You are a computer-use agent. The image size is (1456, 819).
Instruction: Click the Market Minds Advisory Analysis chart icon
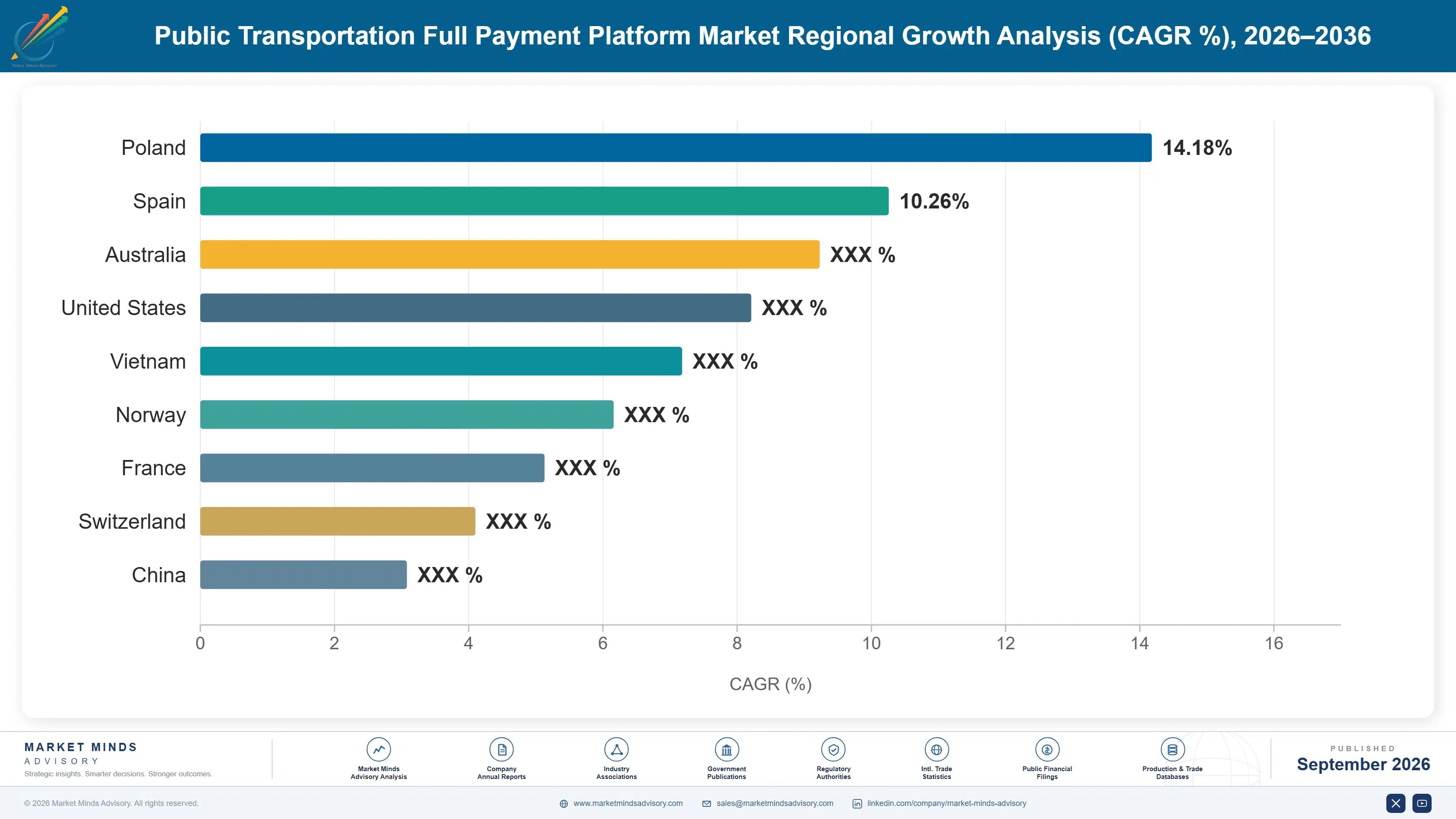point(379,749)
